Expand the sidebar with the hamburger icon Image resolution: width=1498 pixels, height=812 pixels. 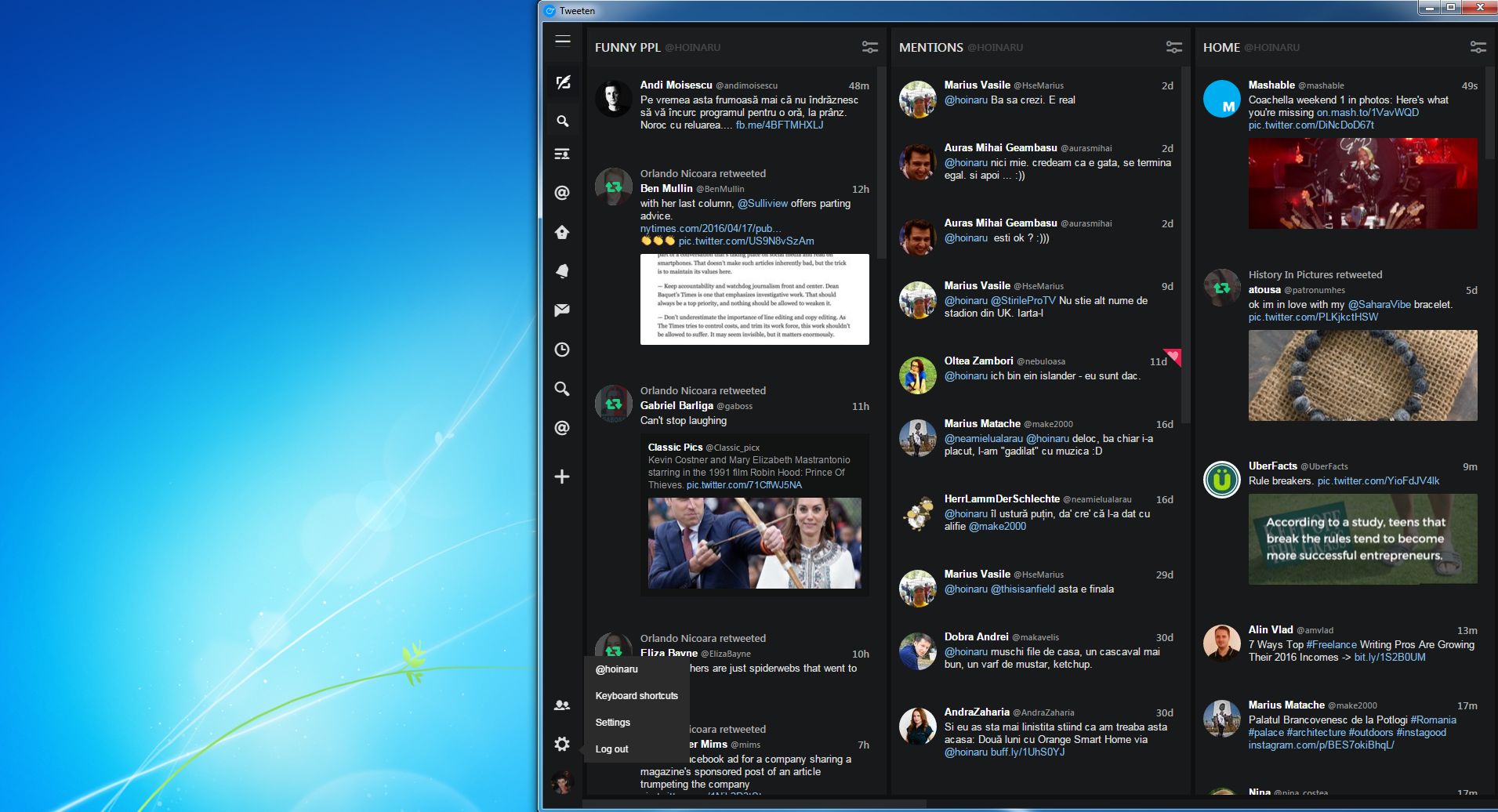pyautogui.click(x=563, y=41)
